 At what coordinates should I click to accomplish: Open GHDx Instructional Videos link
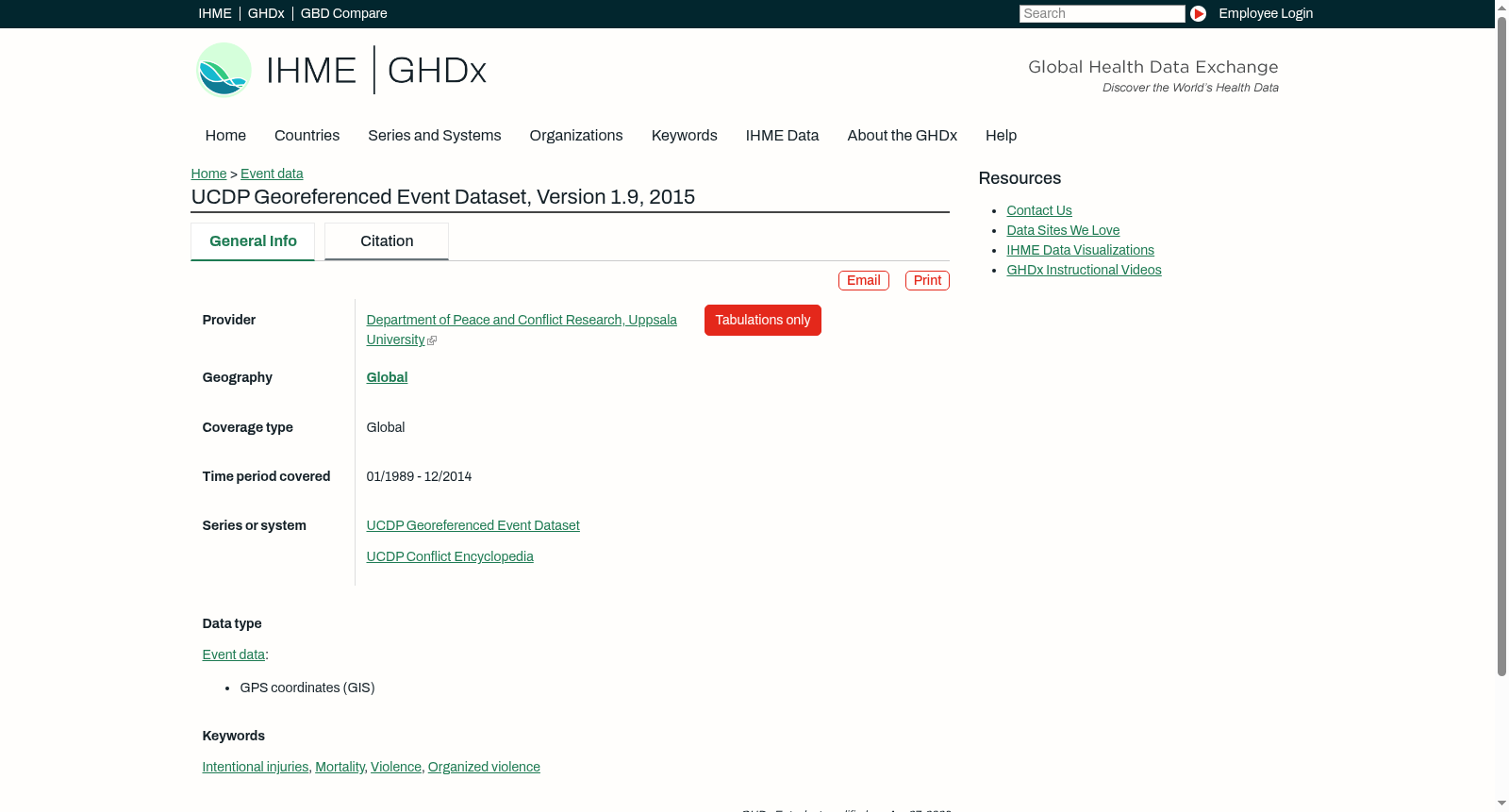pos(1084,270)
